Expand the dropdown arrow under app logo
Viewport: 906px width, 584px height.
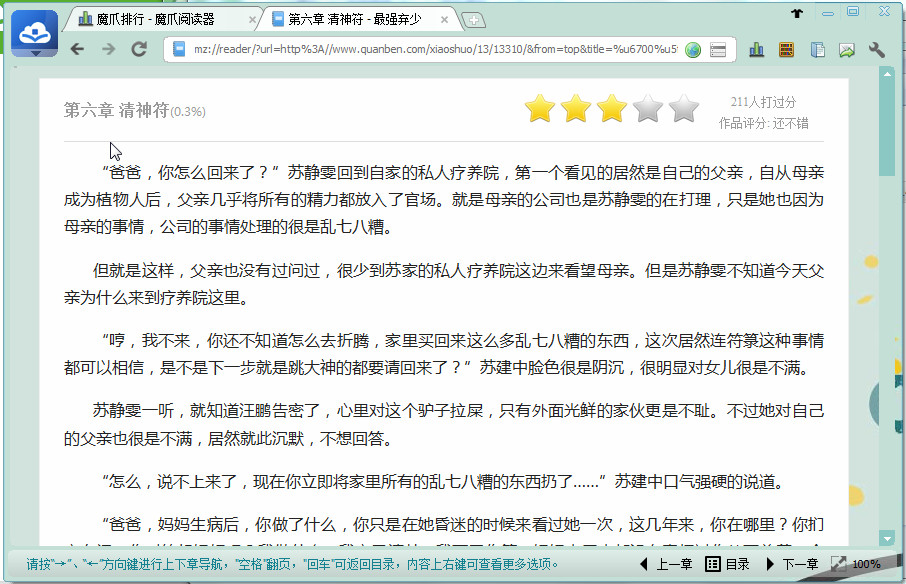click(36, 53)
